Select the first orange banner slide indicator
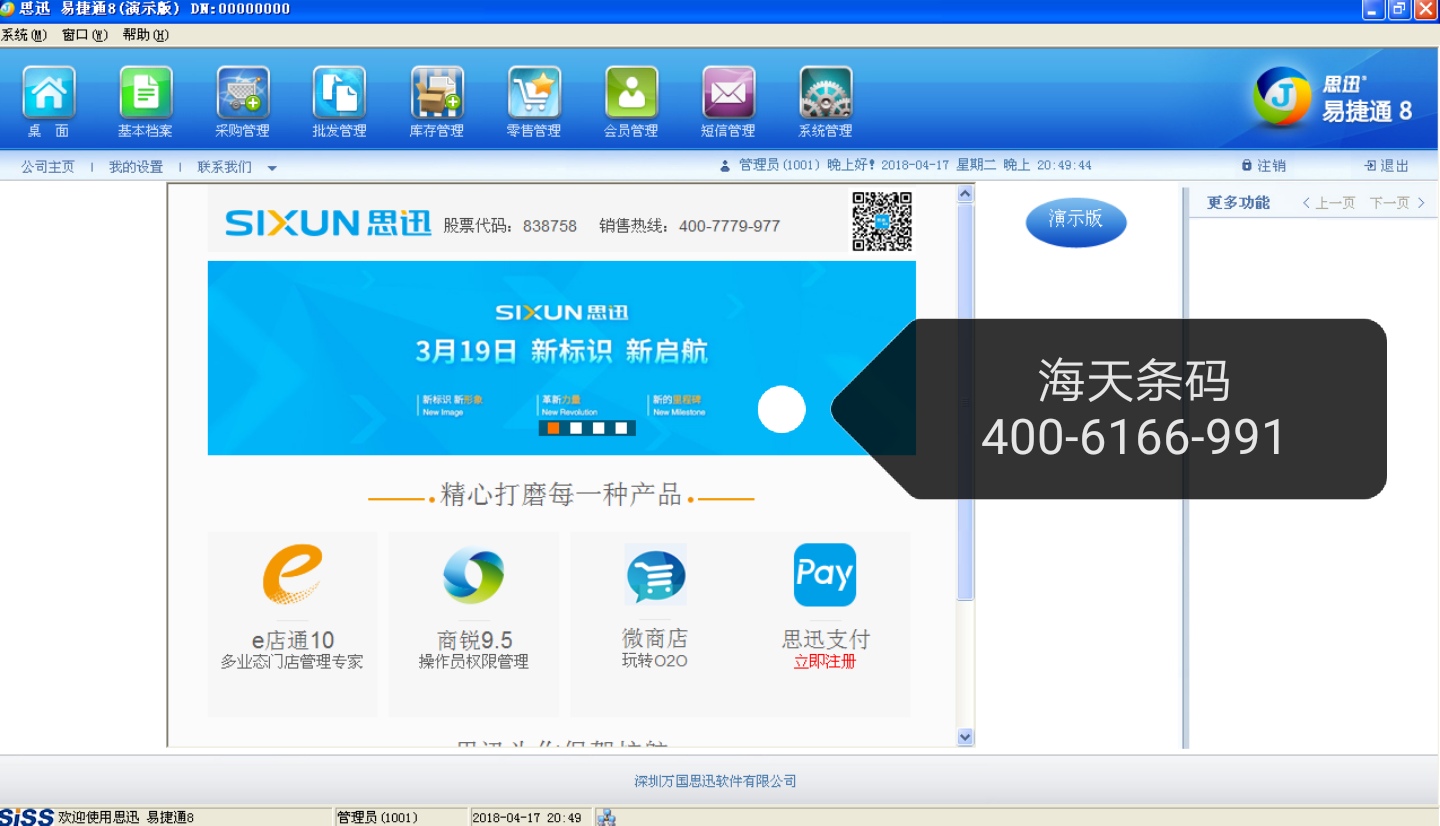 click(x=553, y=428)
